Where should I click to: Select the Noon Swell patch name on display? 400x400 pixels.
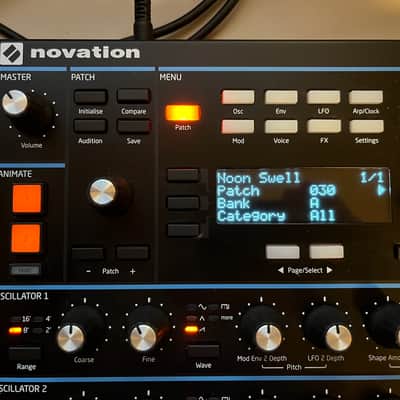(259, 178)
